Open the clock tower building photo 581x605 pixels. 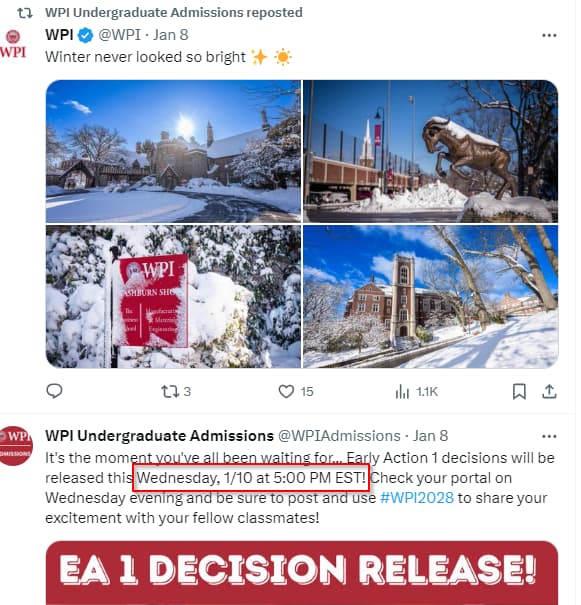tap(431, 297)
